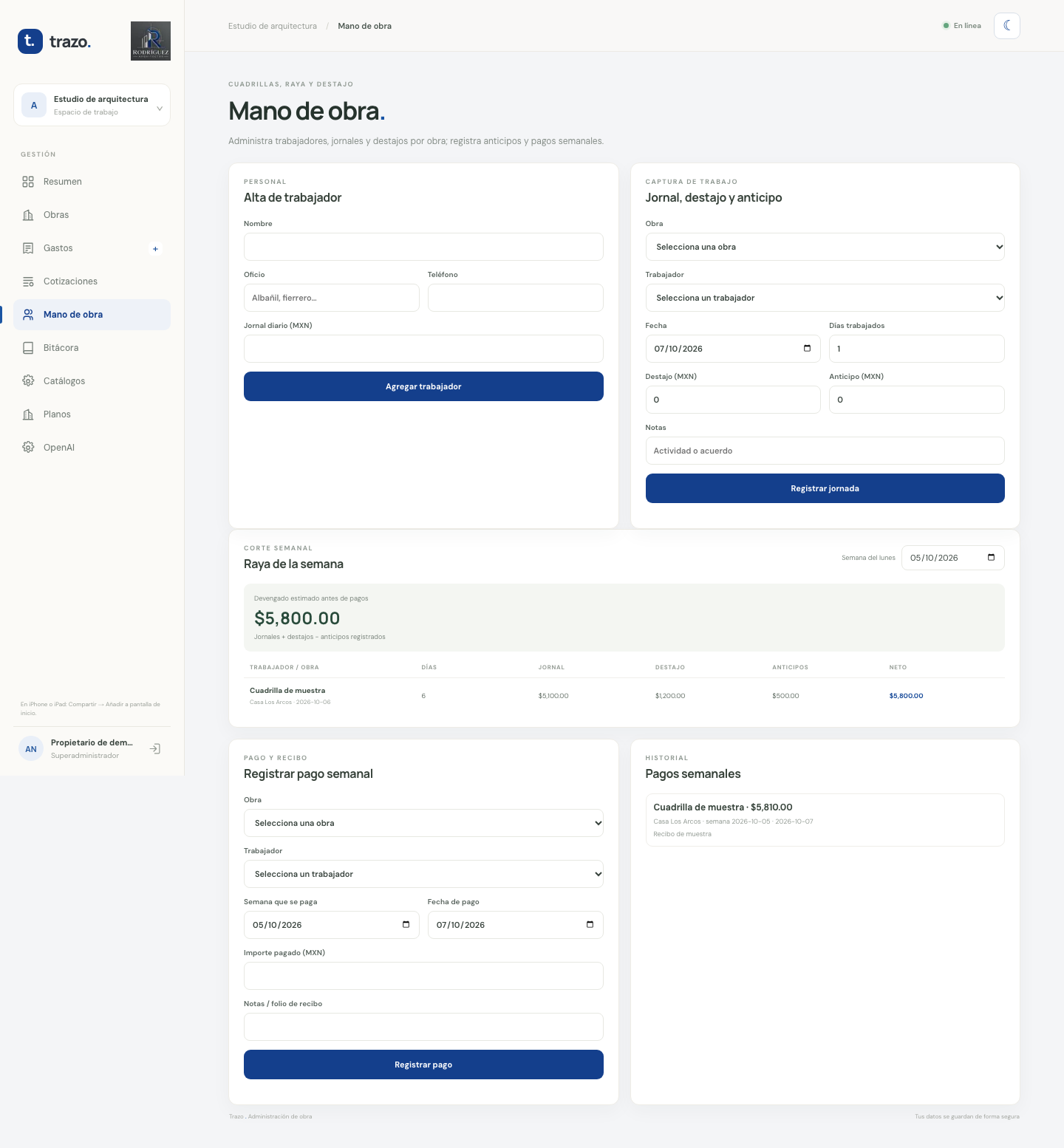Image resolution: width=1064 pixels, height=1148 pixels.
Task: Click the Estudio de arquitectura breadcrumb link
Action: tap(273, 26)
